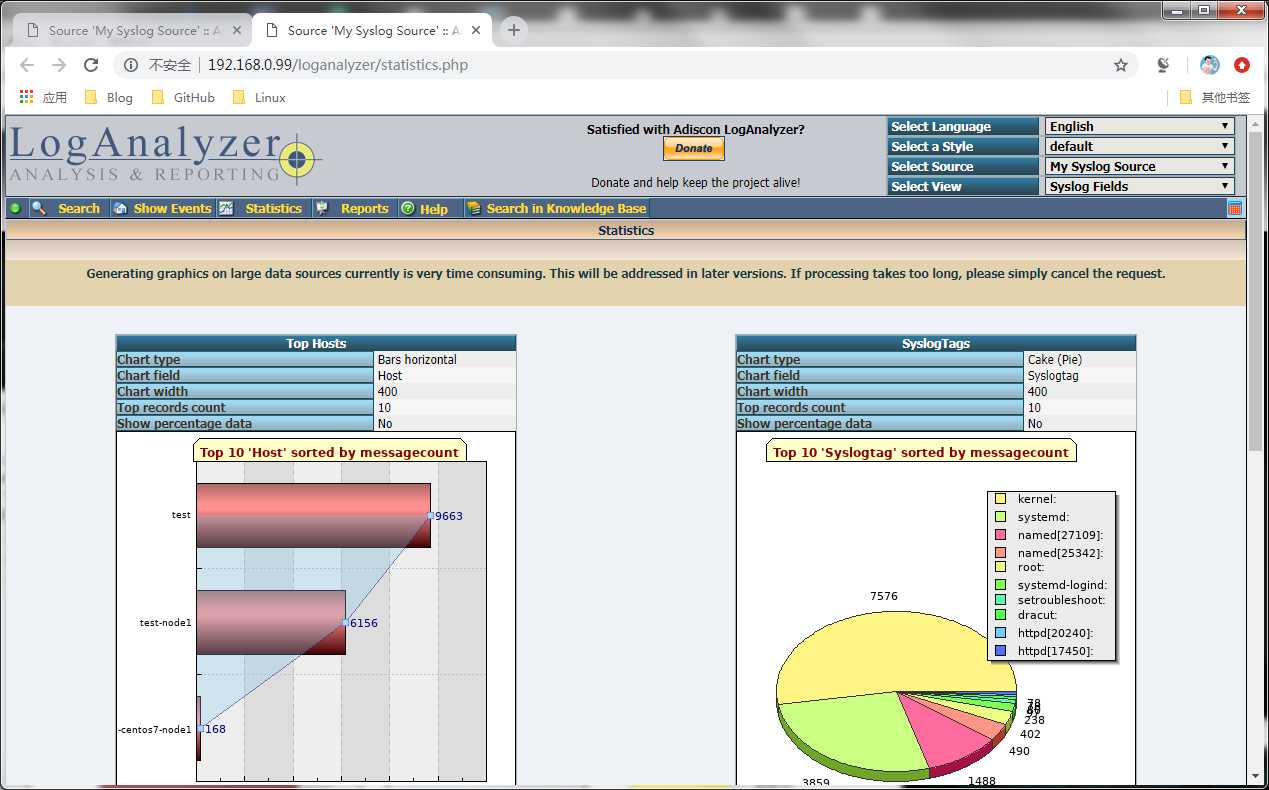The height and width of the screenshot is (790, 1269).
Task: Click the extension icon next to star
Action: coord(1163,65)
